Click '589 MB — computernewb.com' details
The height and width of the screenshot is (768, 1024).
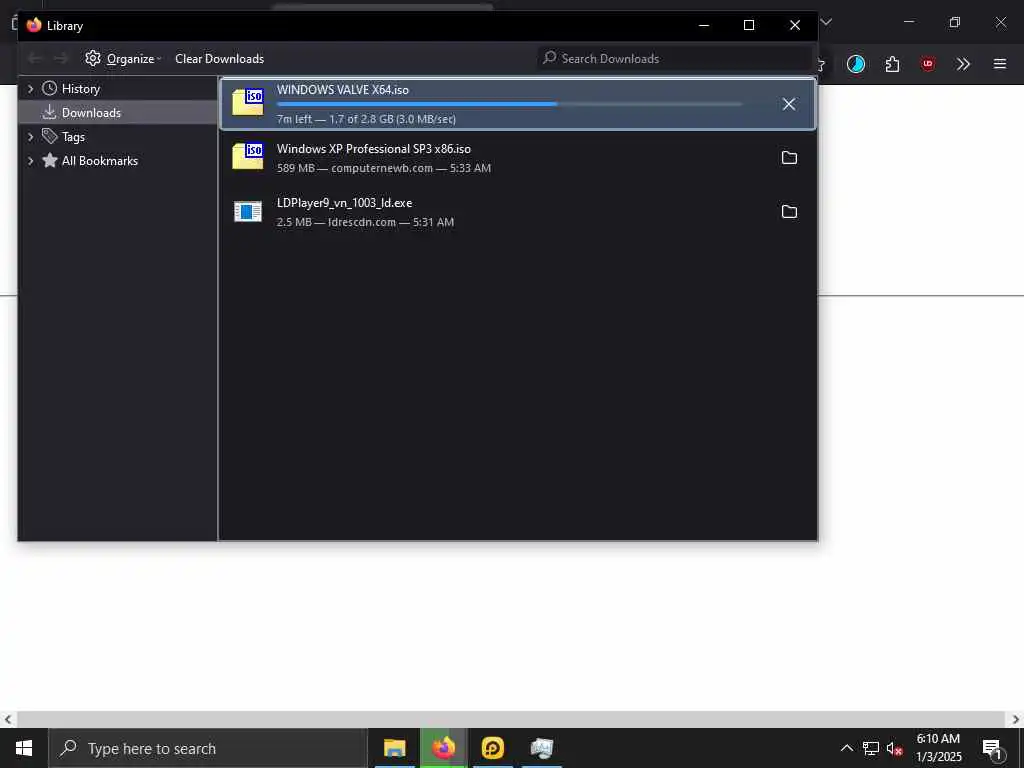[x=384, y=168]
